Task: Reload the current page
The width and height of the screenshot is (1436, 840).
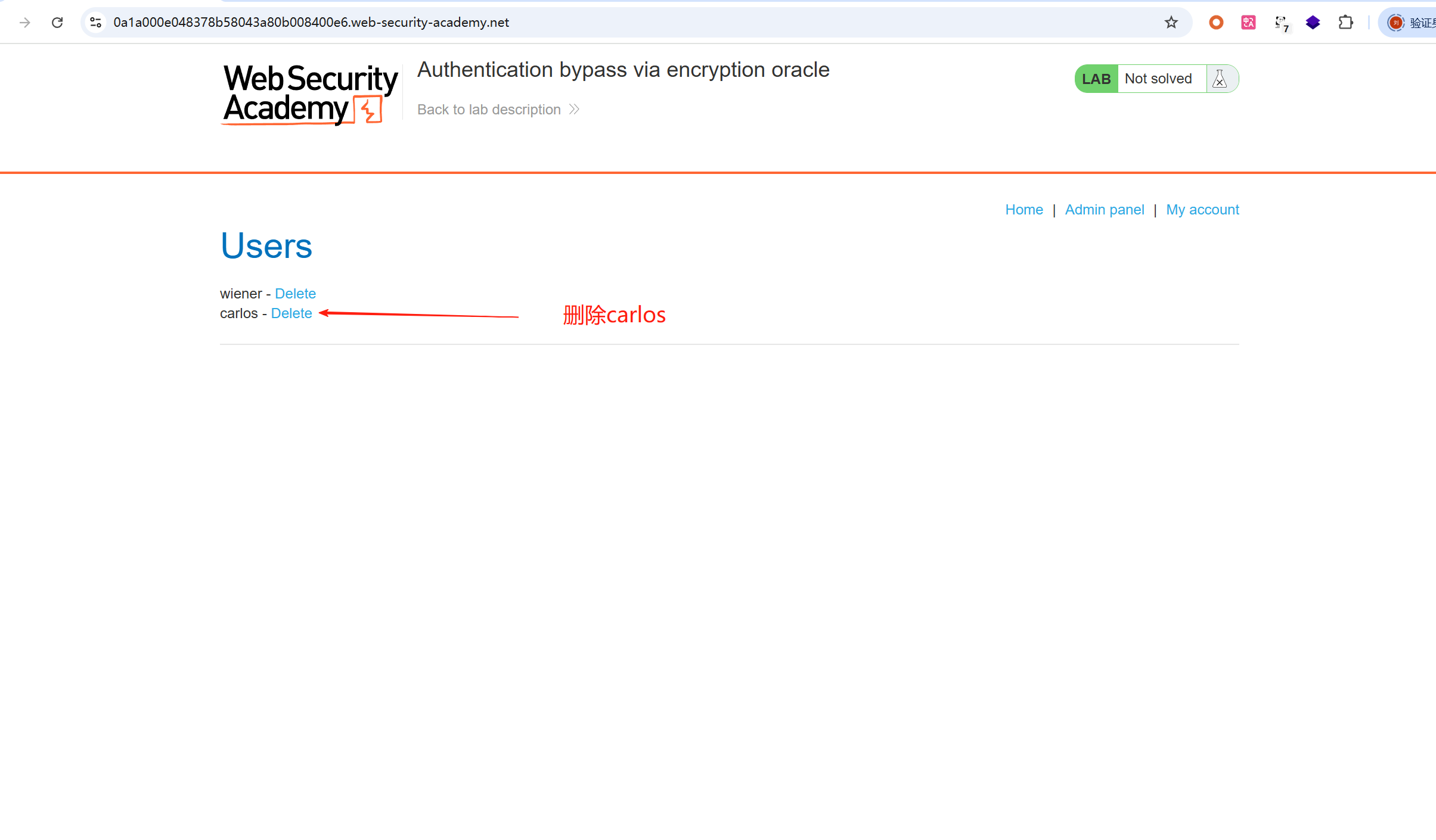Action: pos(57,23)
